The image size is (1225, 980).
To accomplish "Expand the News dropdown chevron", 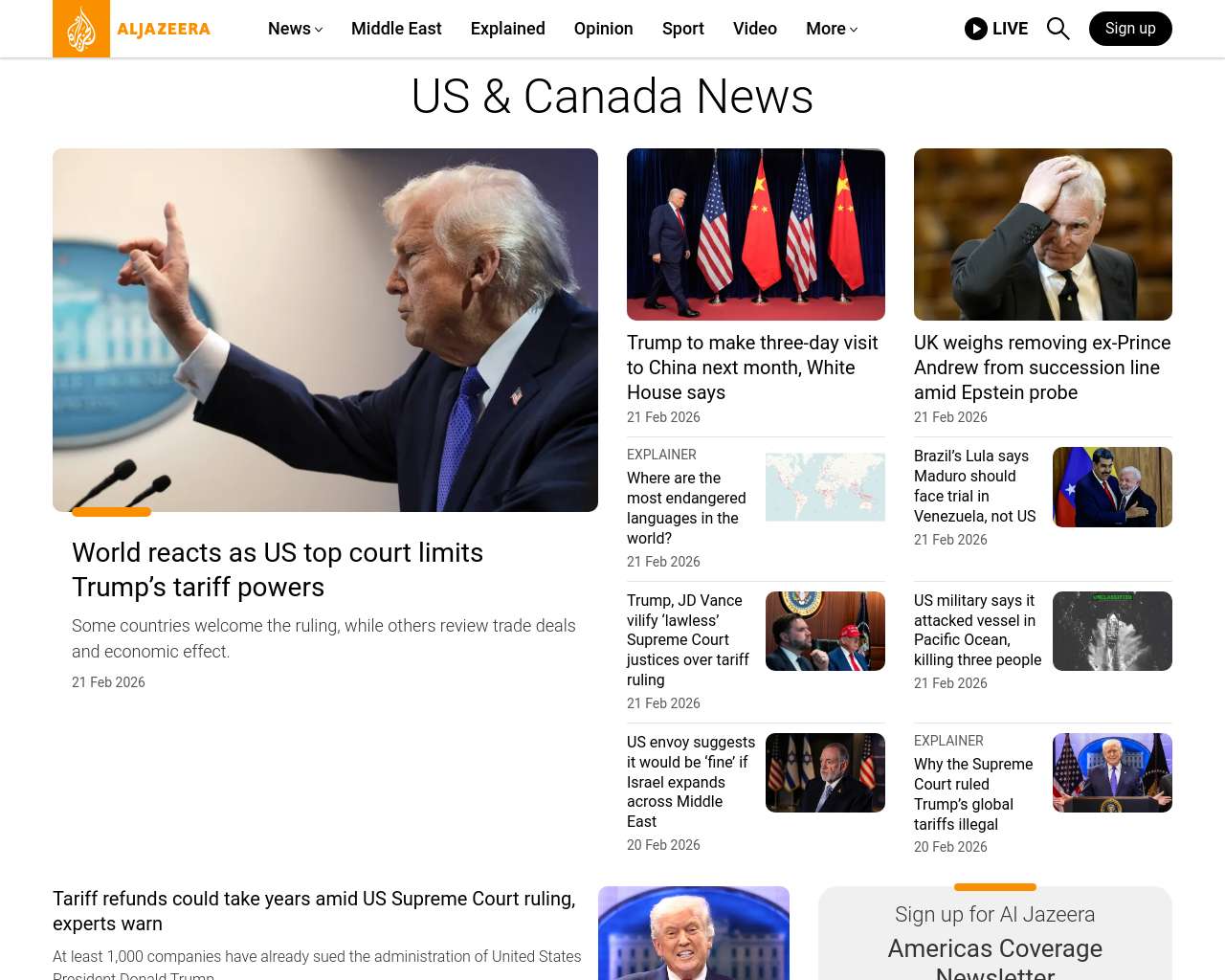I will click(319, 30).
